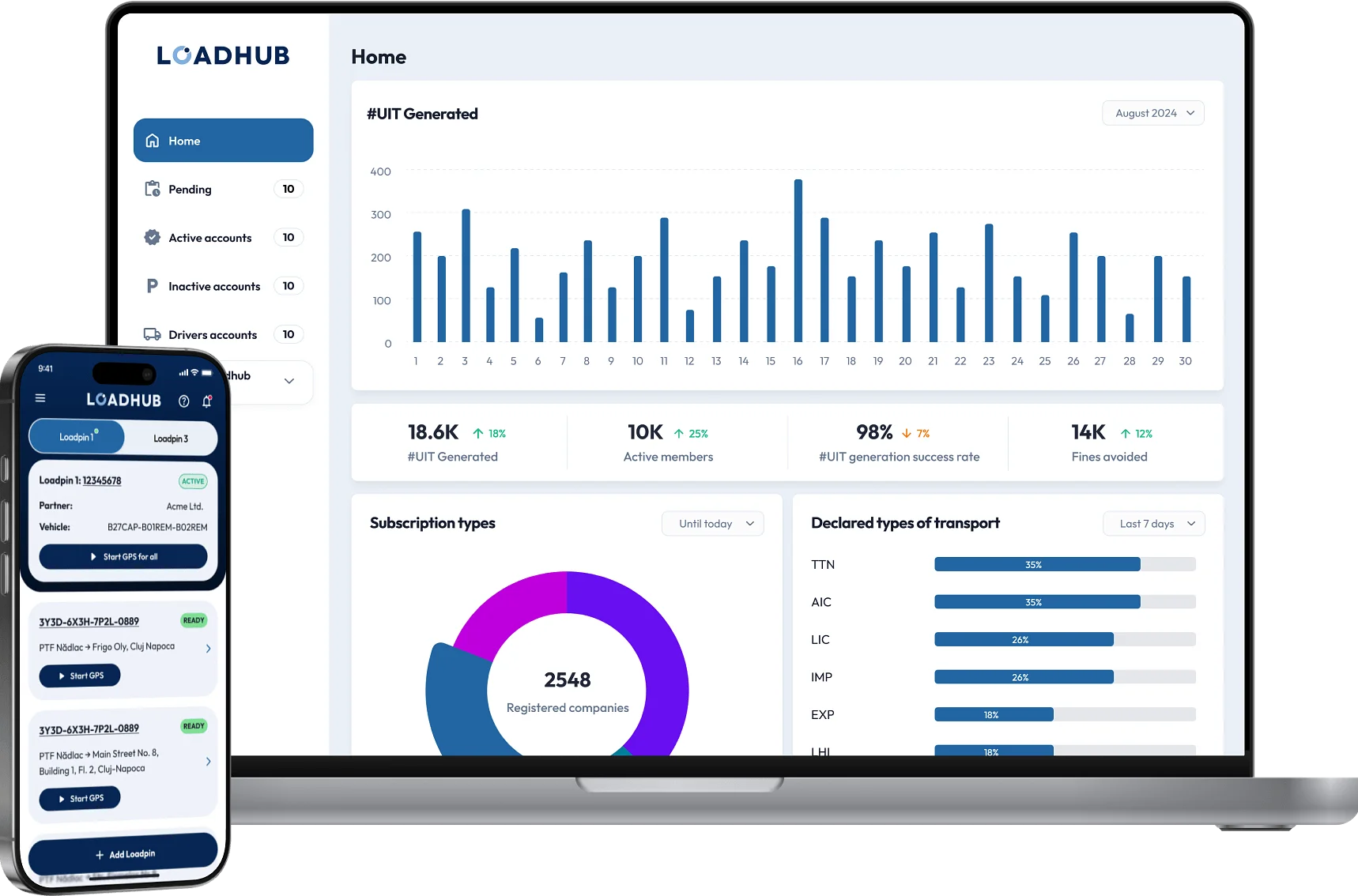Open the August 2024 month dropdown

coord(1153,113)
